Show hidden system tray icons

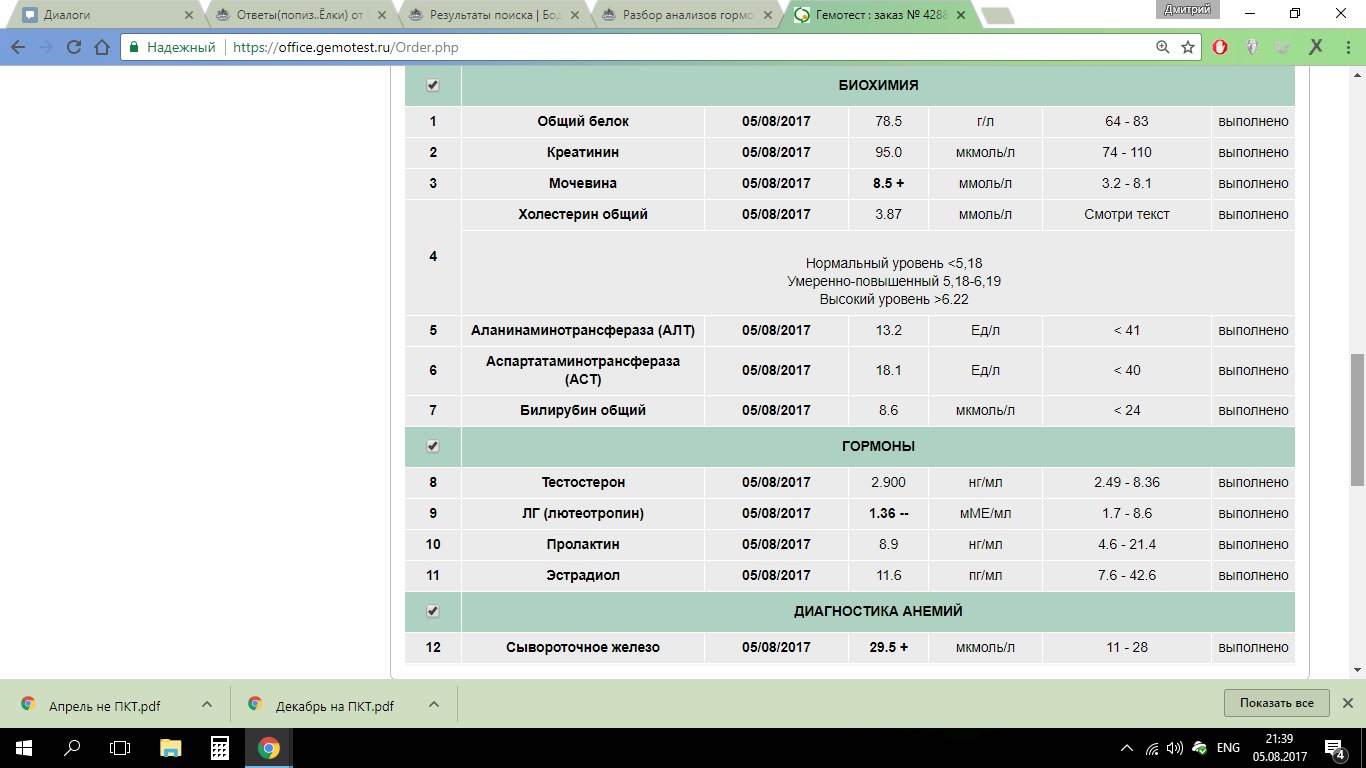pyautogui.click(x=1127, y=748)
